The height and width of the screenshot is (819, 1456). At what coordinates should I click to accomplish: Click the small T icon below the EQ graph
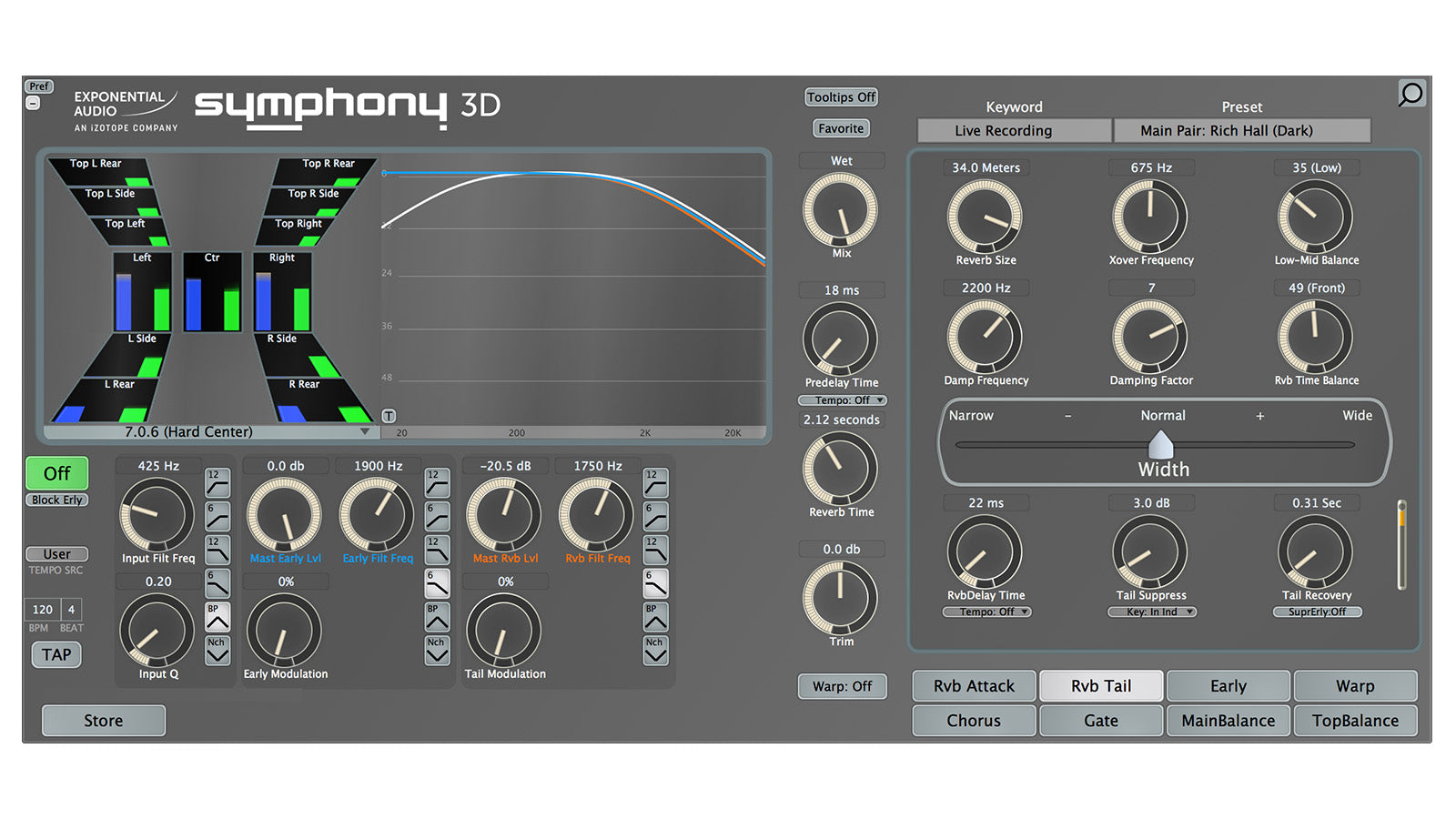[389, 416]
